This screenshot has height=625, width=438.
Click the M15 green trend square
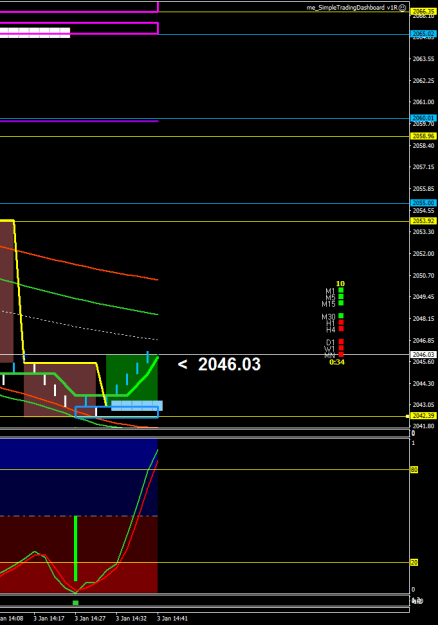tap(341, 303)
